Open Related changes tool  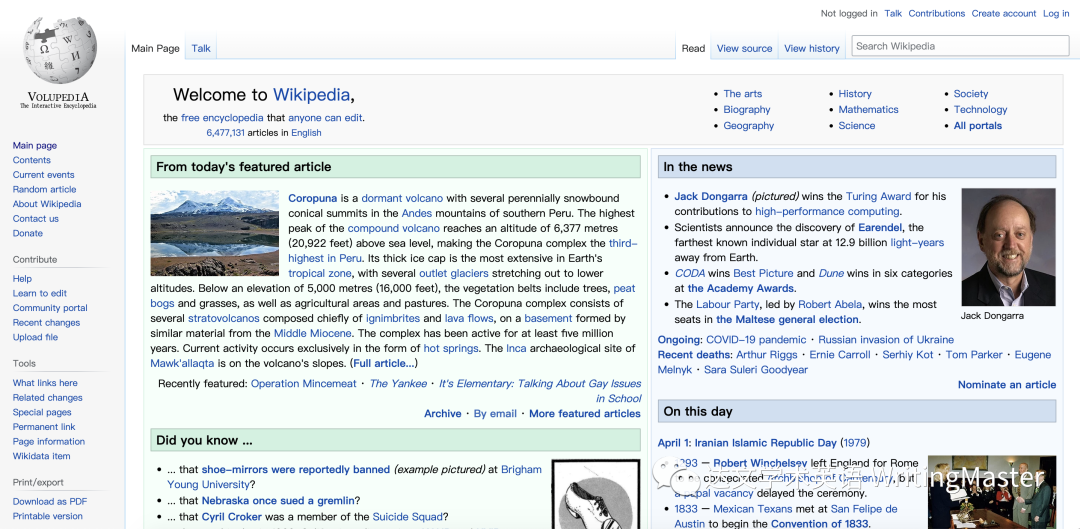pos(48,397)
